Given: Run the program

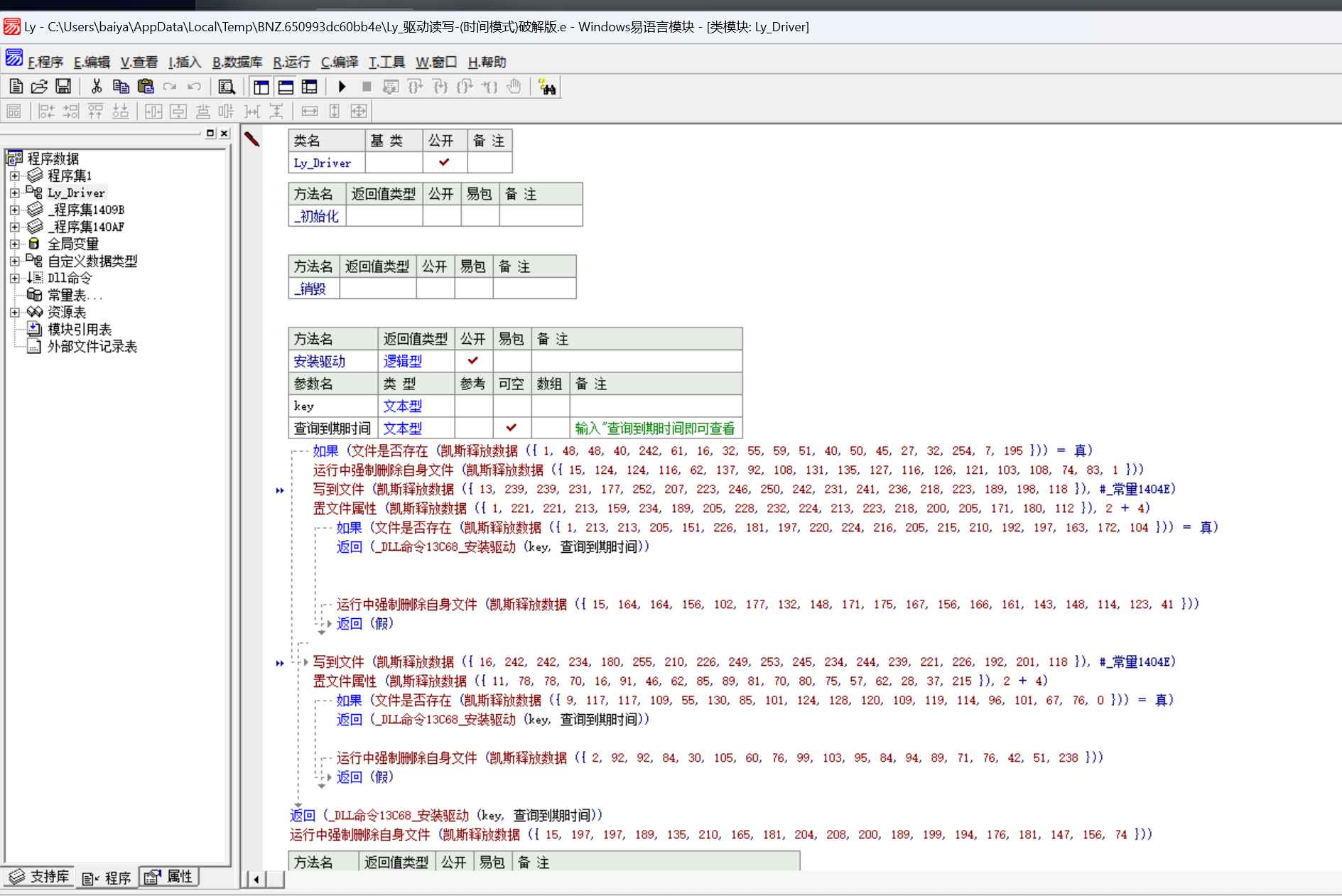Looking at the screenshot, I should [x=342, y=86].
